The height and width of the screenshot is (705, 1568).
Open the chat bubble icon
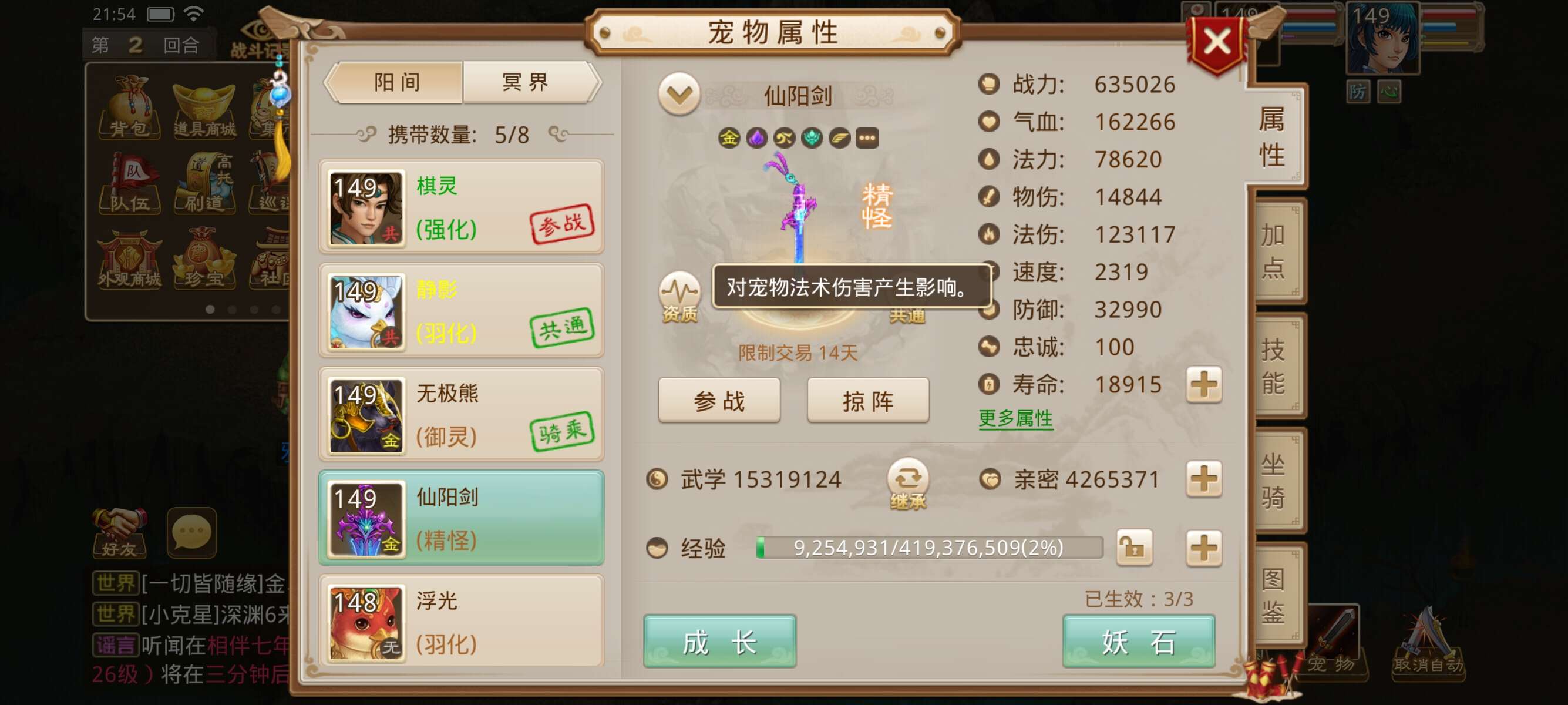(x=191, y=533)
